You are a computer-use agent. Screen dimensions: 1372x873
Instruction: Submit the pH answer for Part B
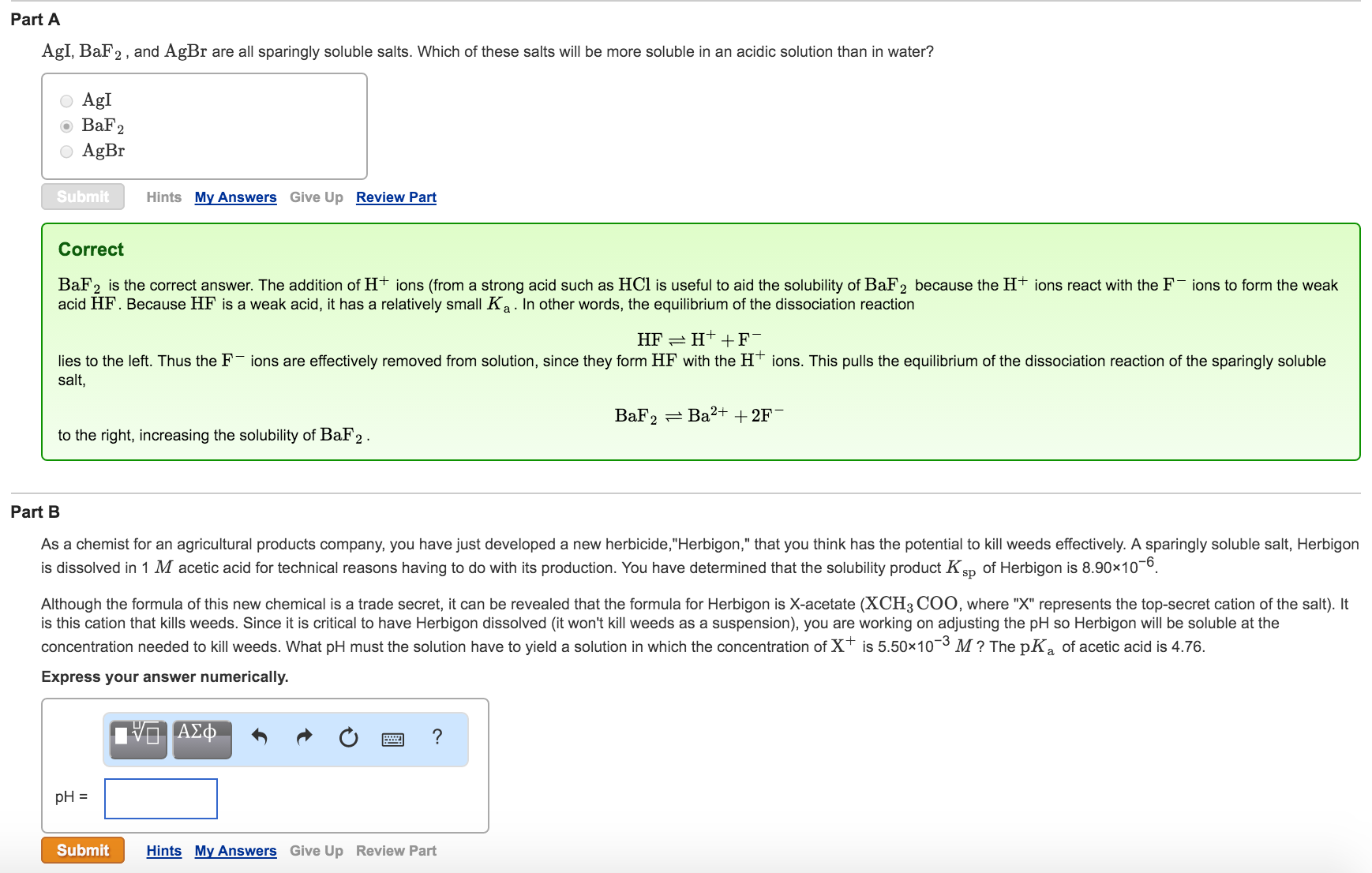pos(82,850)
